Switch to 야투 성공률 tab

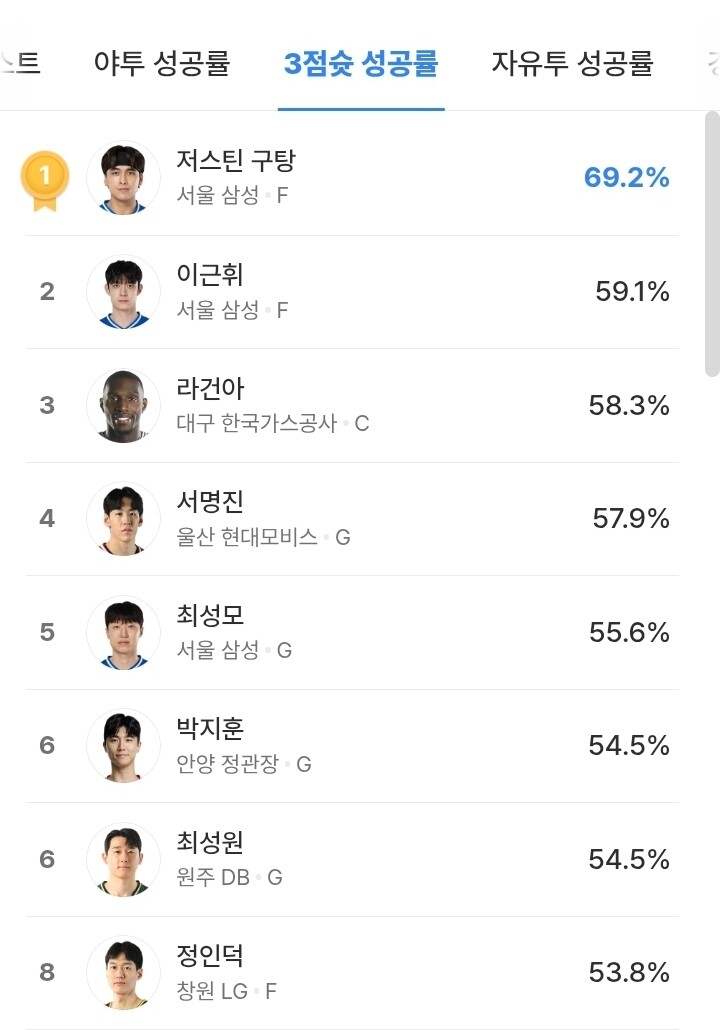pos(162,64)
